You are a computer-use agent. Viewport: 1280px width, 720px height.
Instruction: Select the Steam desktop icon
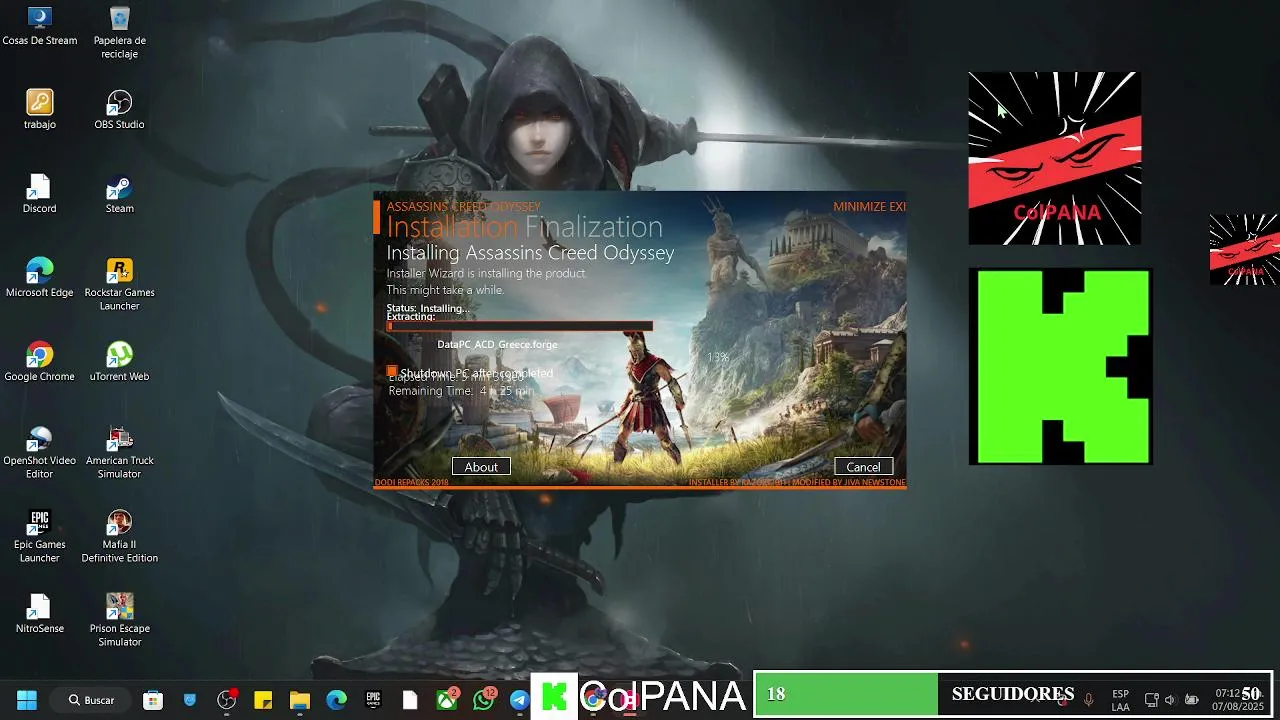(x=119, y=194)
